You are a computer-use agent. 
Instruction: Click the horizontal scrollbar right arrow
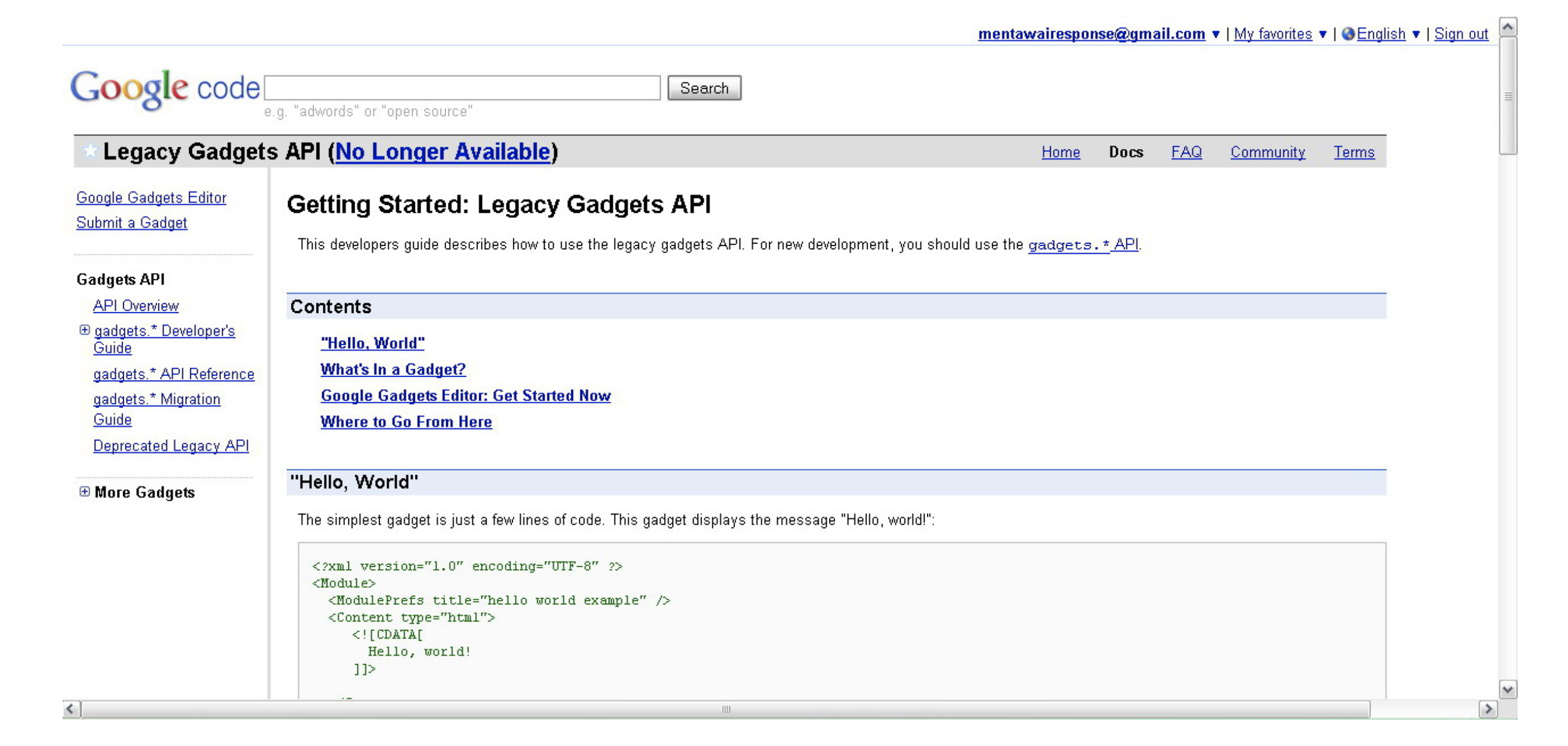[x=1488, y=709]
